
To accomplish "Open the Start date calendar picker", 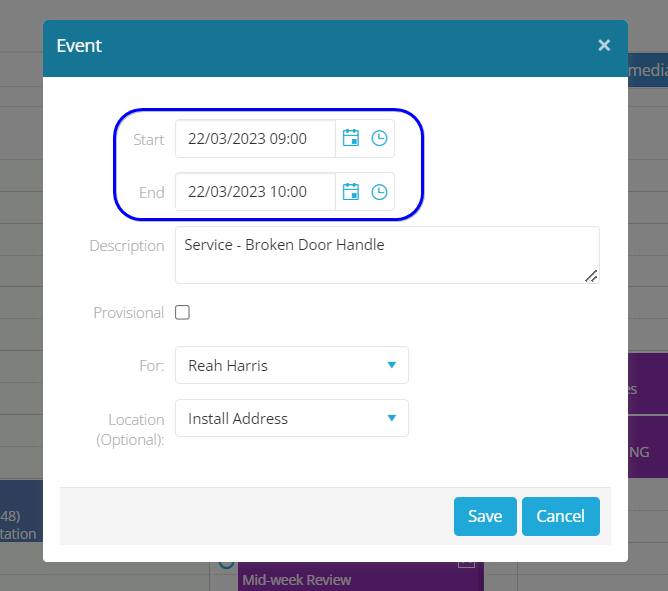I will pos(351,139).
